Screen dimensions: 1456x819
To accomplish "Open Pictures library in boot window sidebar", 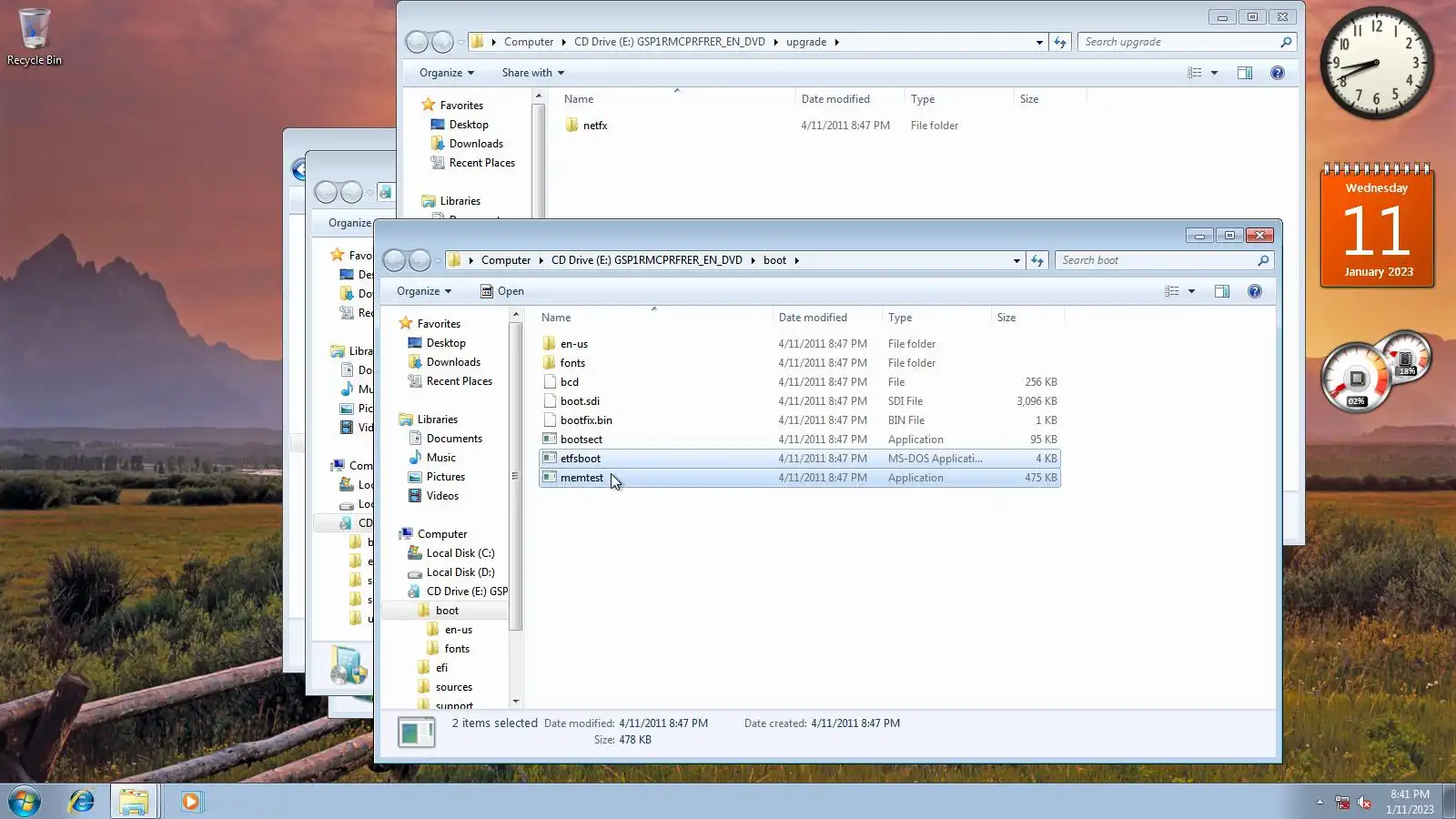I will 445,477.
